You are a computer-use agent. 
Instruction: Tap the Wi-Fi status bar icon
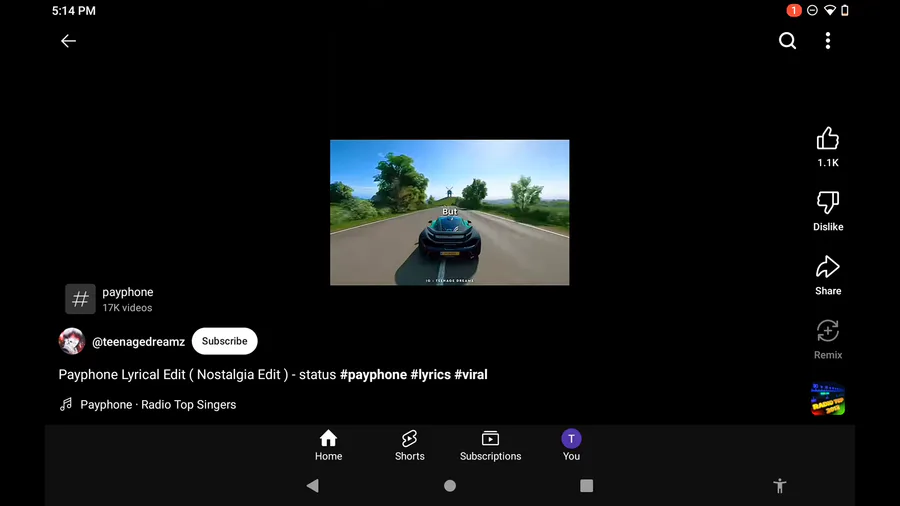pyautogui.click(x=829, y=10)
